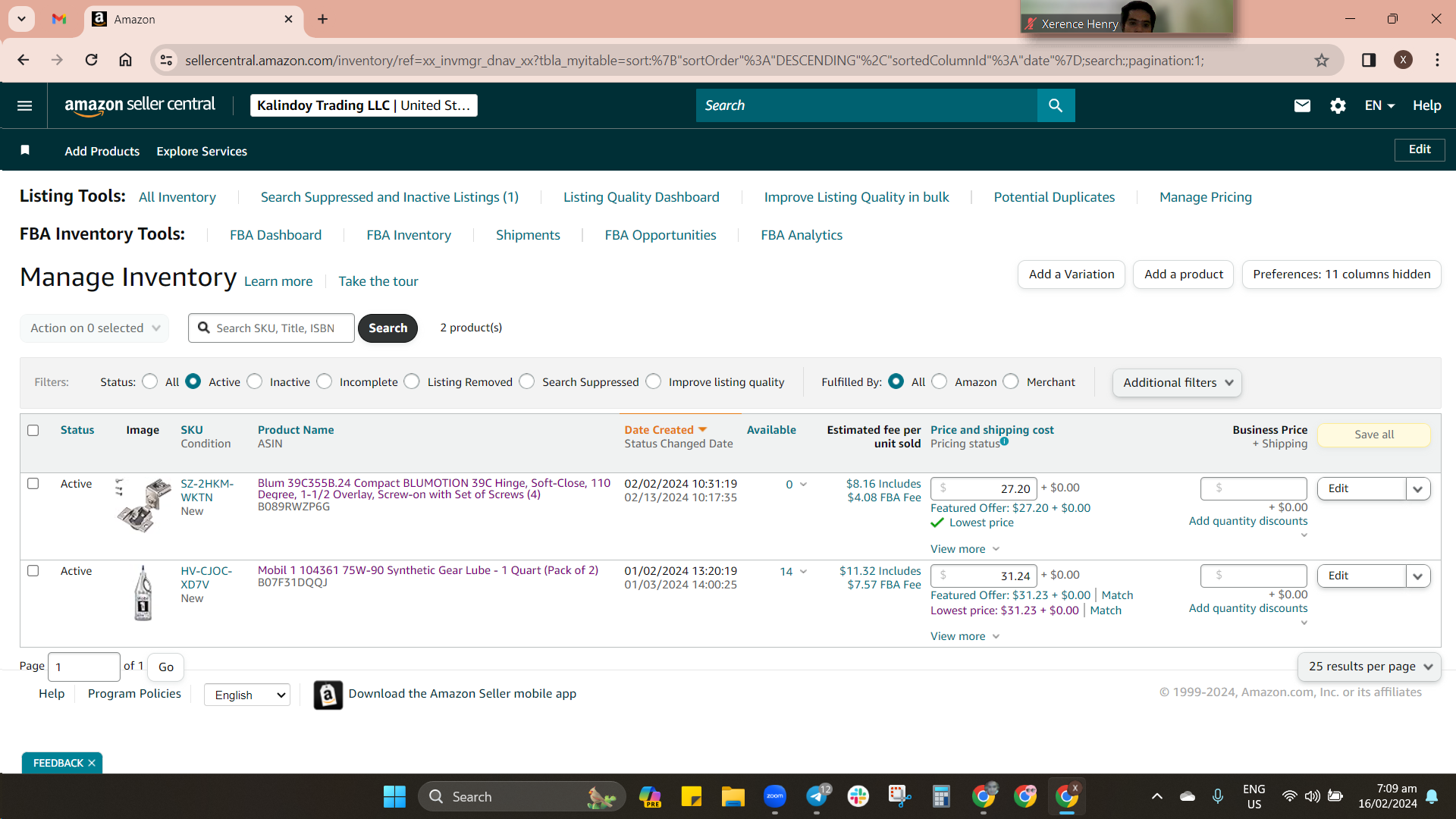The image size is (1456, 819).
Task: Go to FBA Dashboard
Action: click(276, 235)
